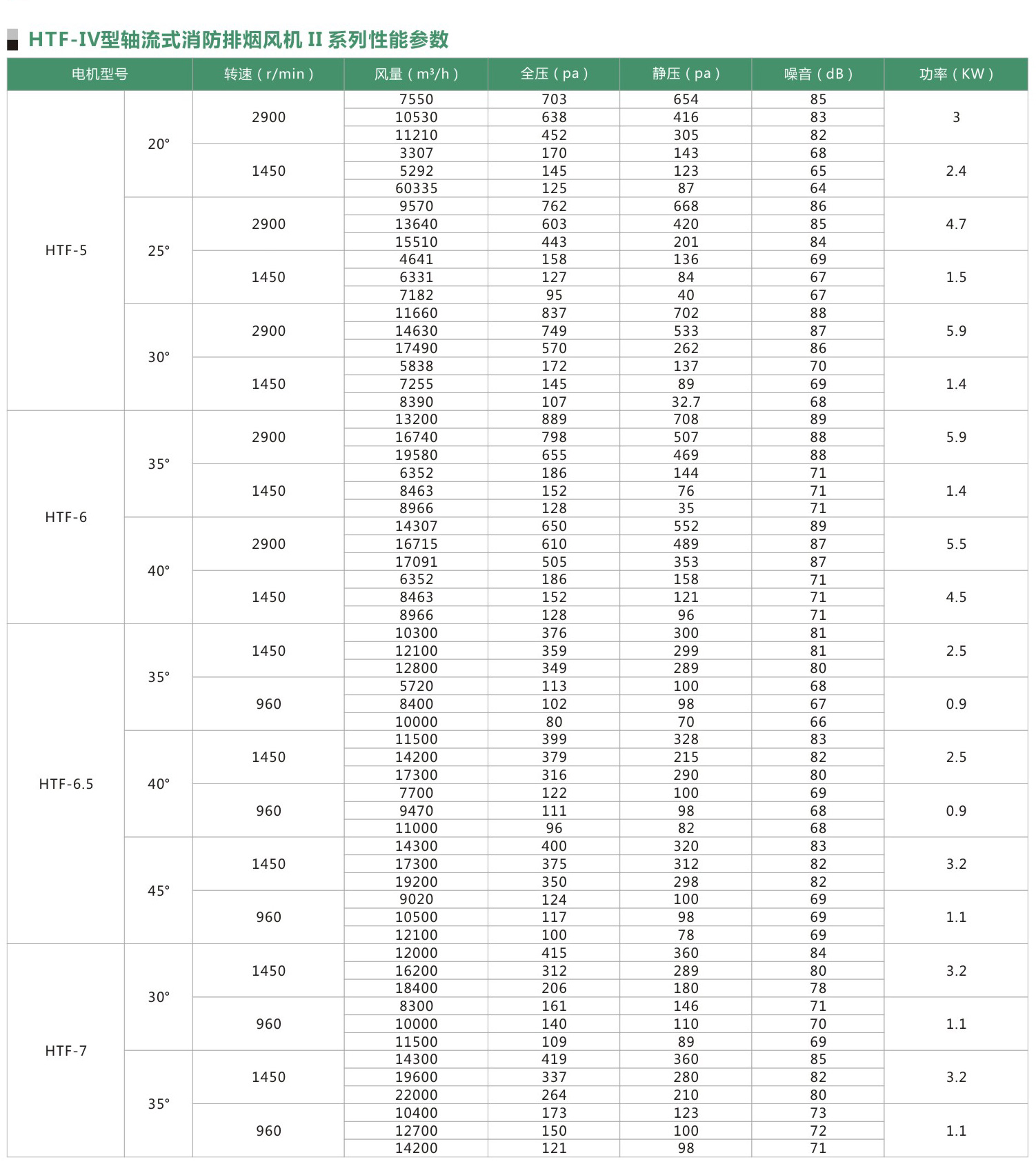Click the 静压 (pa) column header
This screenshot has height=1164, width=1036.
686,74
